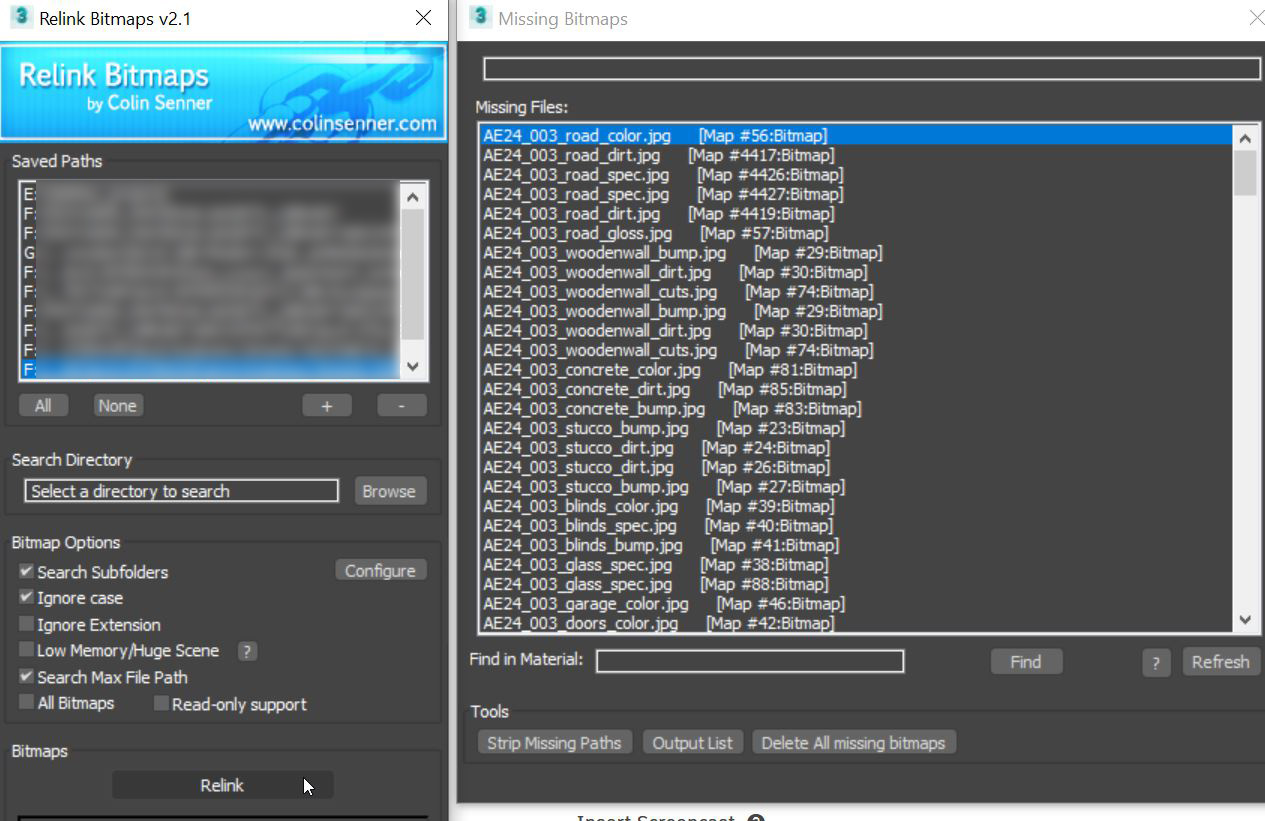Click the question mark icon next to Refresh
This screenshot has height=821, width=1265.
[1156, 661]
